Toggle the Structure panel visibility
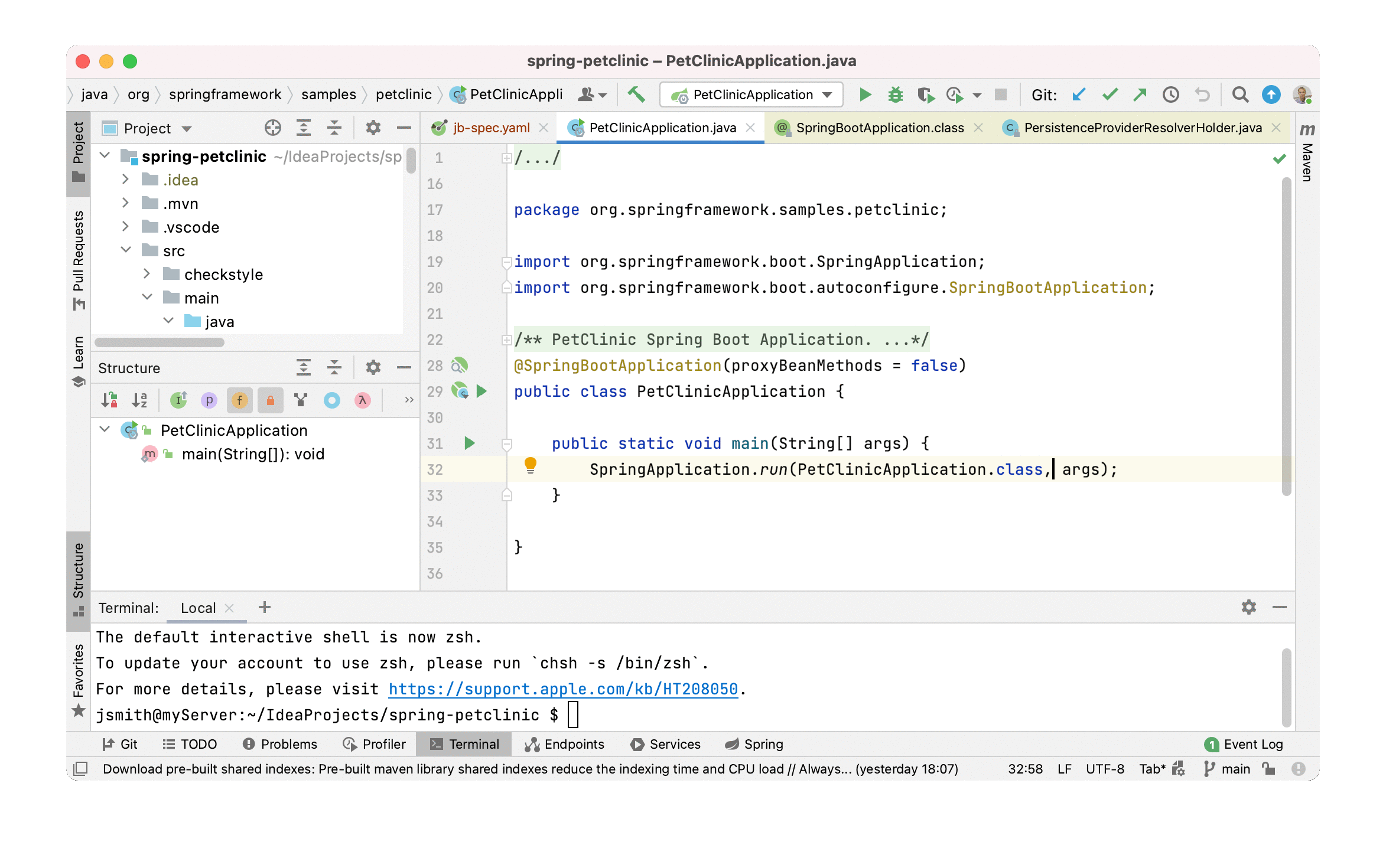This screenshot has width=1386, height=868. pos(78,560)
